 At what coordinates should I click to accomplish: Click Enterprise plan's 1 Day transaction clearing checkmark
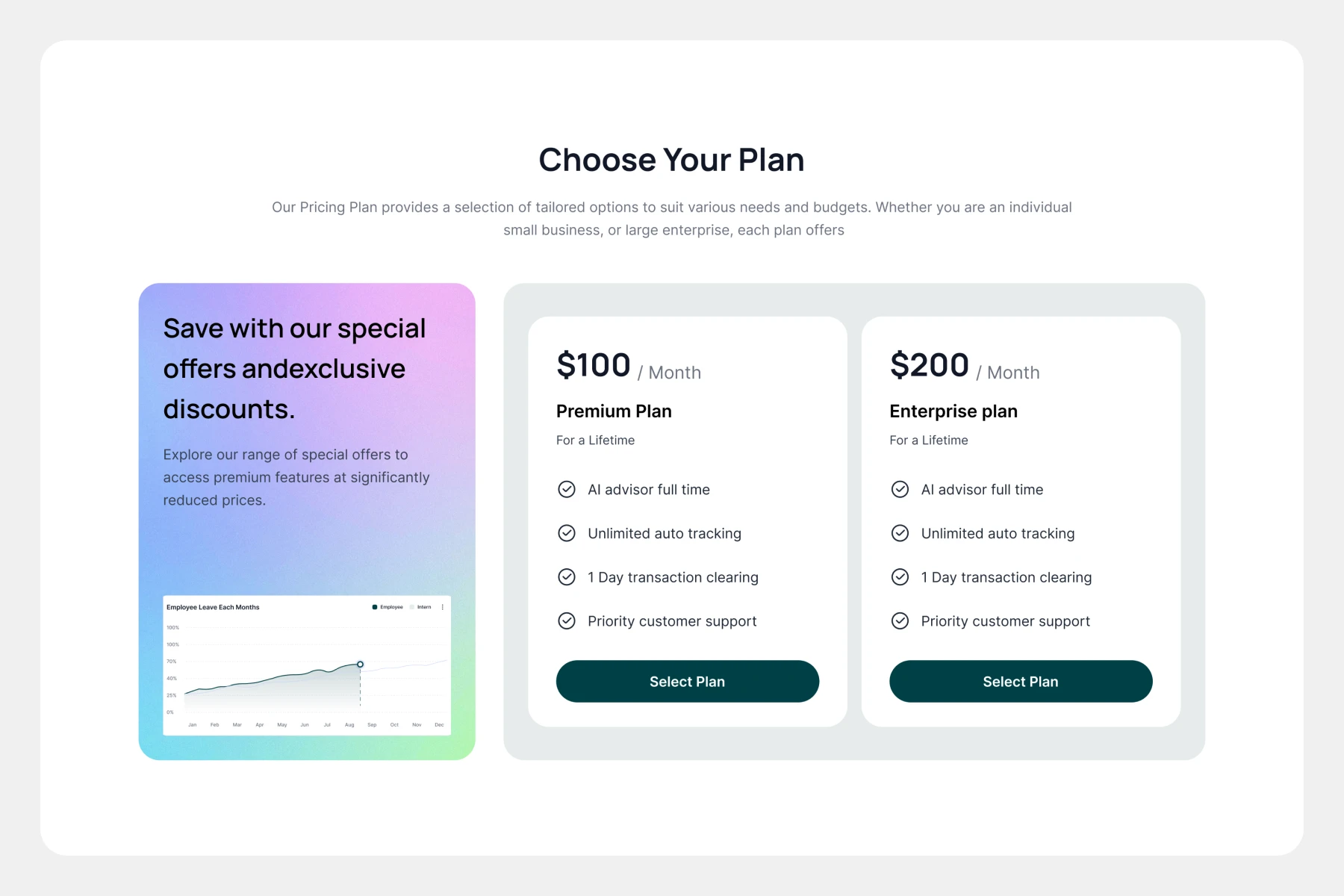click(900, 577)
